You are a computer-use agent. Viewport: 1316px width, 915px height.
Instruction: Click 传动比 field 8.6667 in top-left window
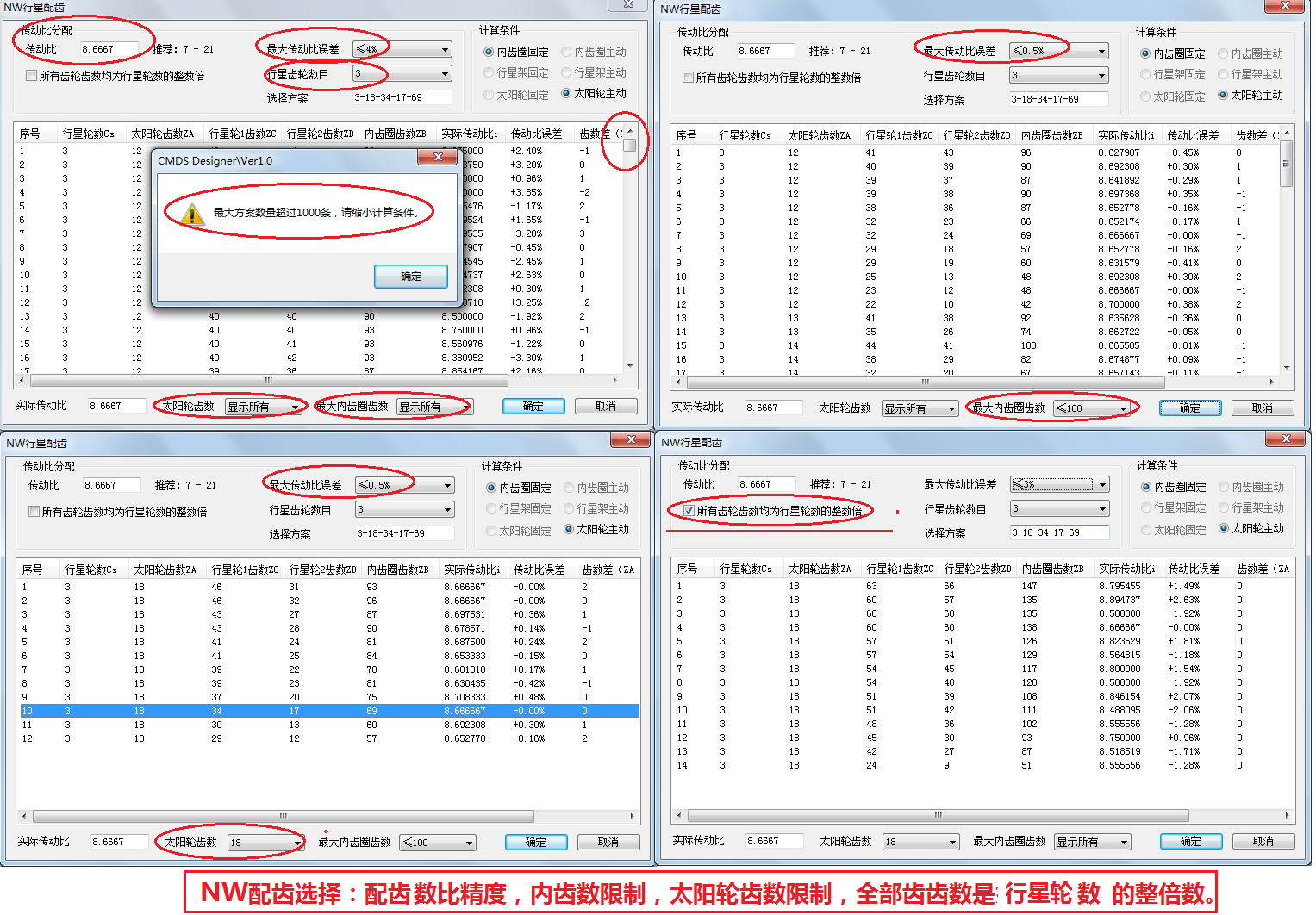(x=109, y=49)
